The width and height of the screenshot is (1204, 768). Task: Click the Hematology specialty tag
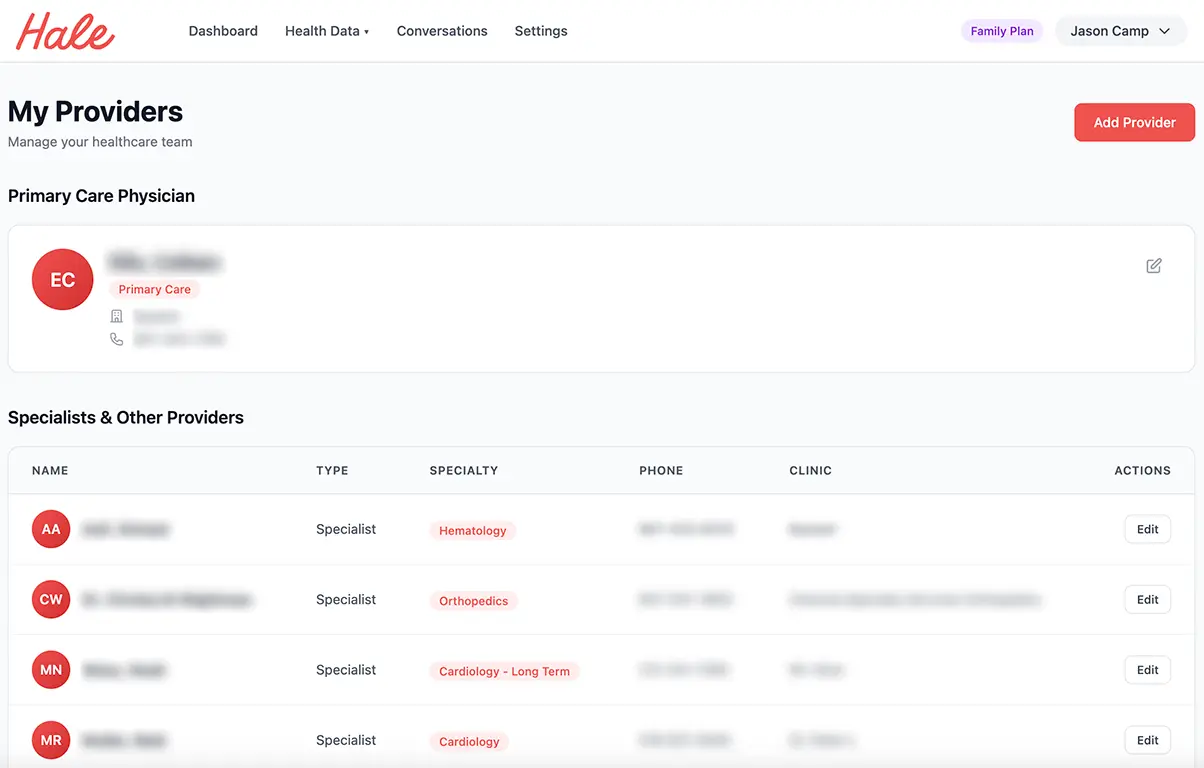point(473,531)
